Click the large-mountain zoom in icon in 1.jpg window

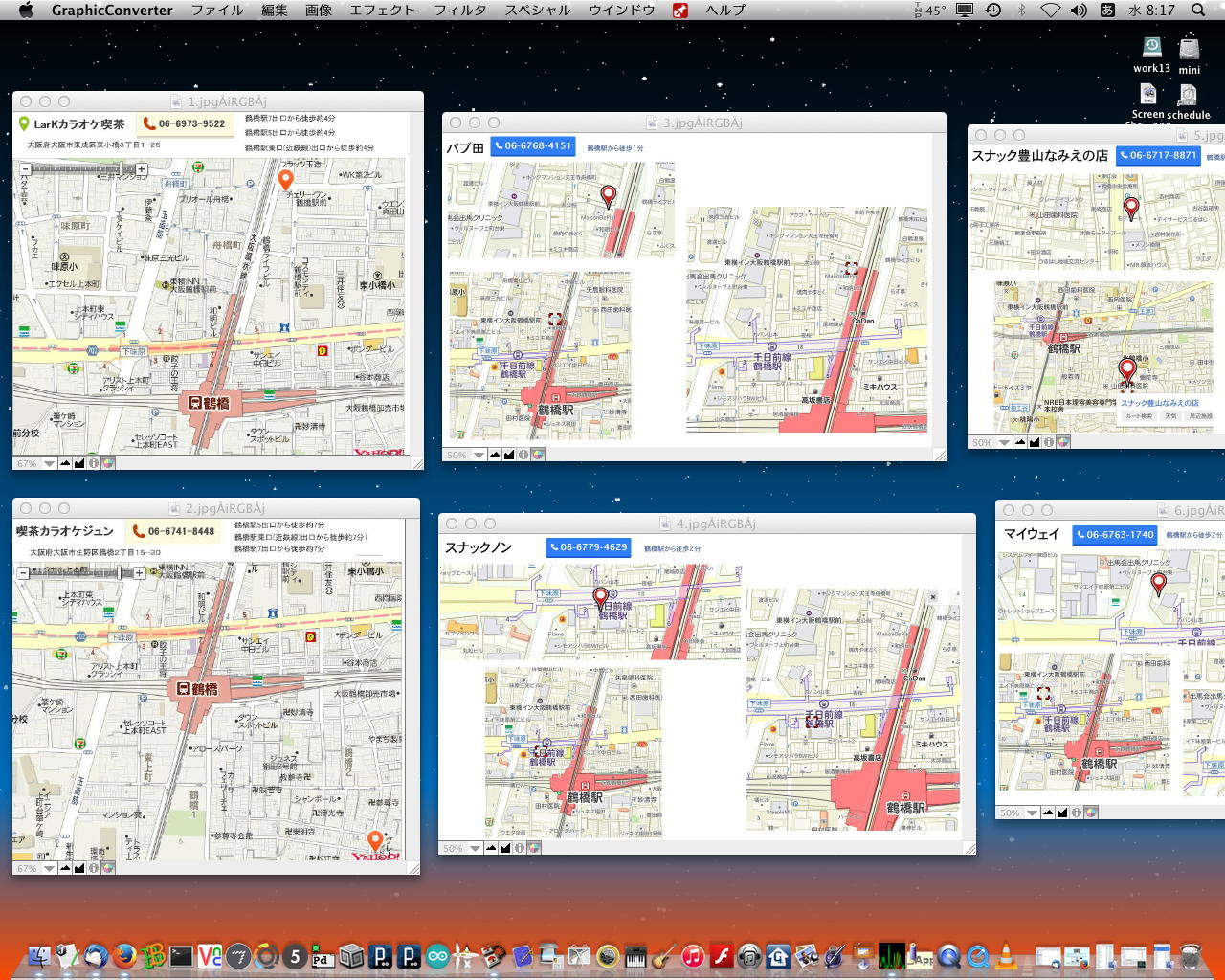tap(79, 463)
